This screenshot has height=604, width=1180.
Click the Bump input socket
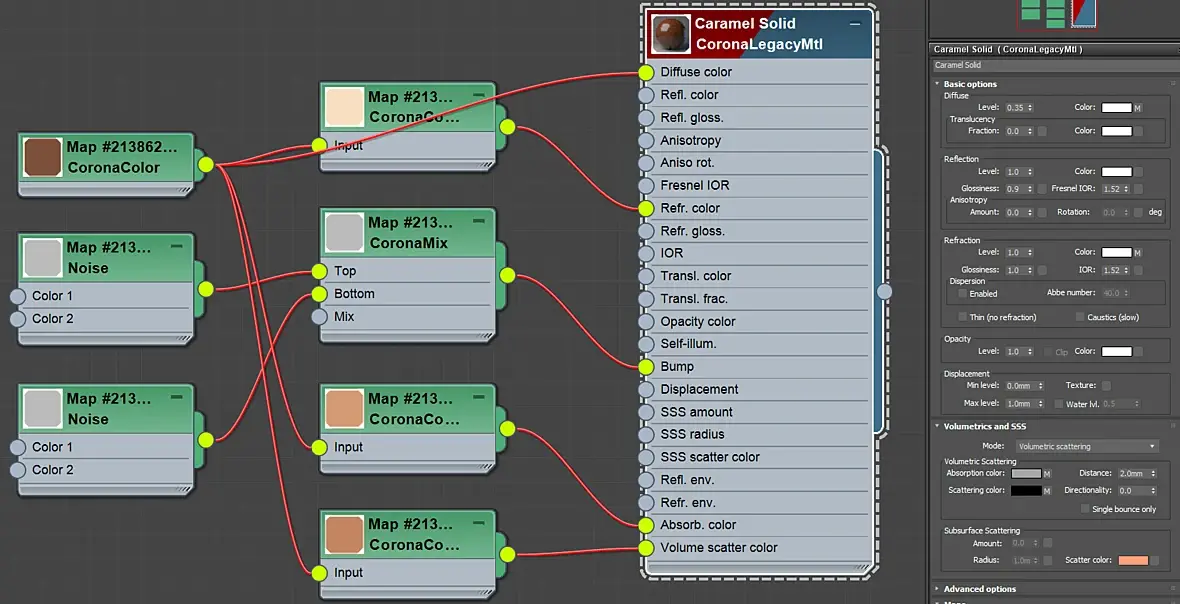pyautogui.click(x=646, y=367)
